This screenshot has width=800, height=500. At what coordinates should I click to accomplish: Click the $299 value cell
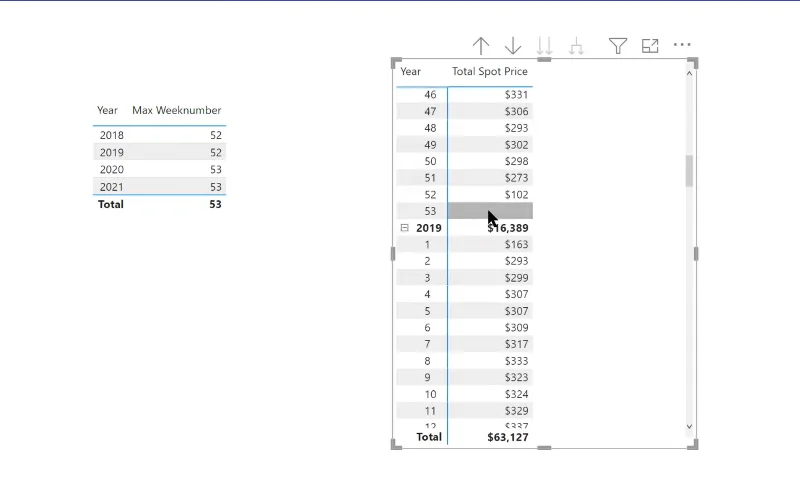click(x=516, y=278)
